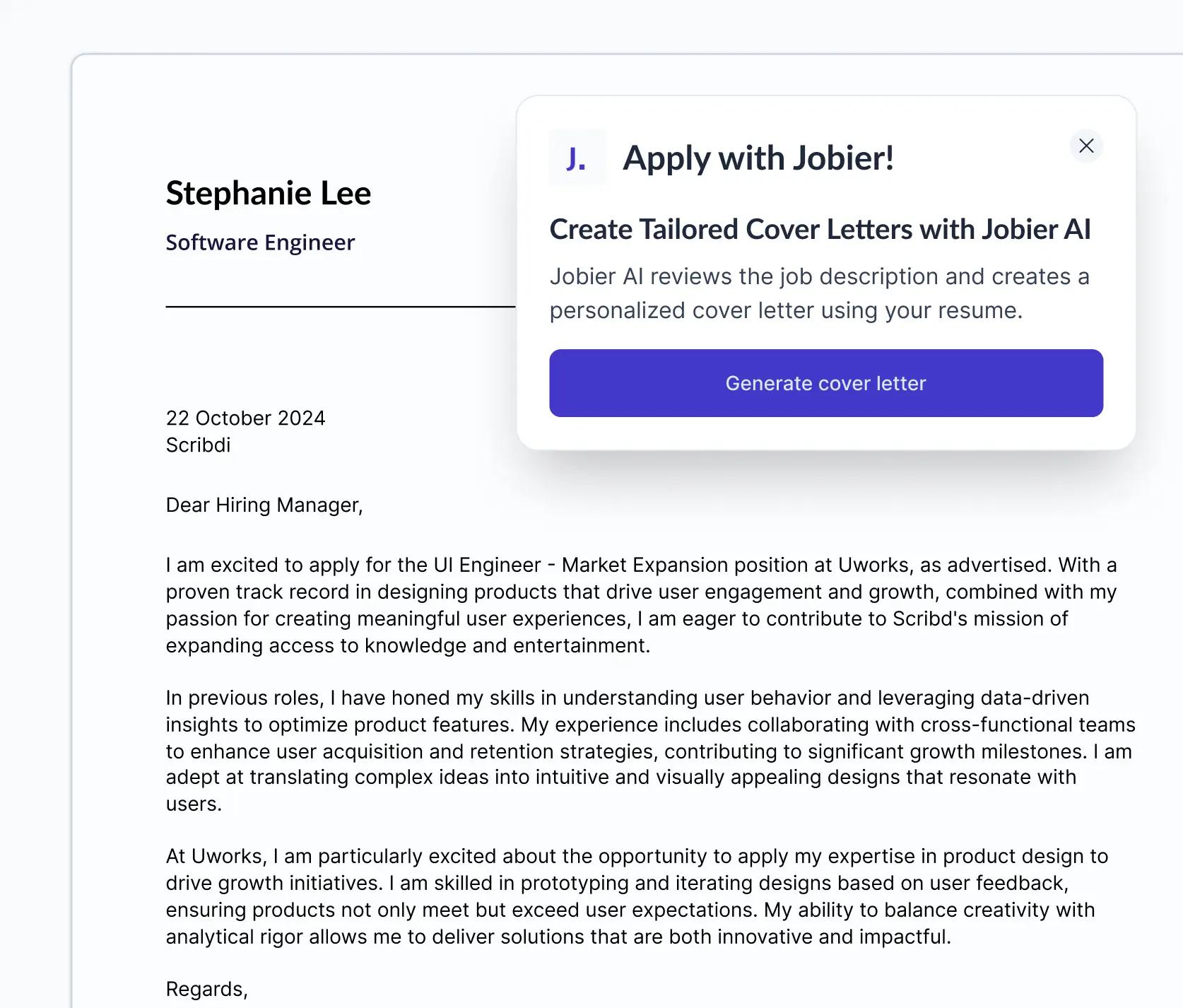Dismiss the Jobier popup with the X
Image resolution: width=1183 pixels, height=1008 pixels.
pos(1086,146)
